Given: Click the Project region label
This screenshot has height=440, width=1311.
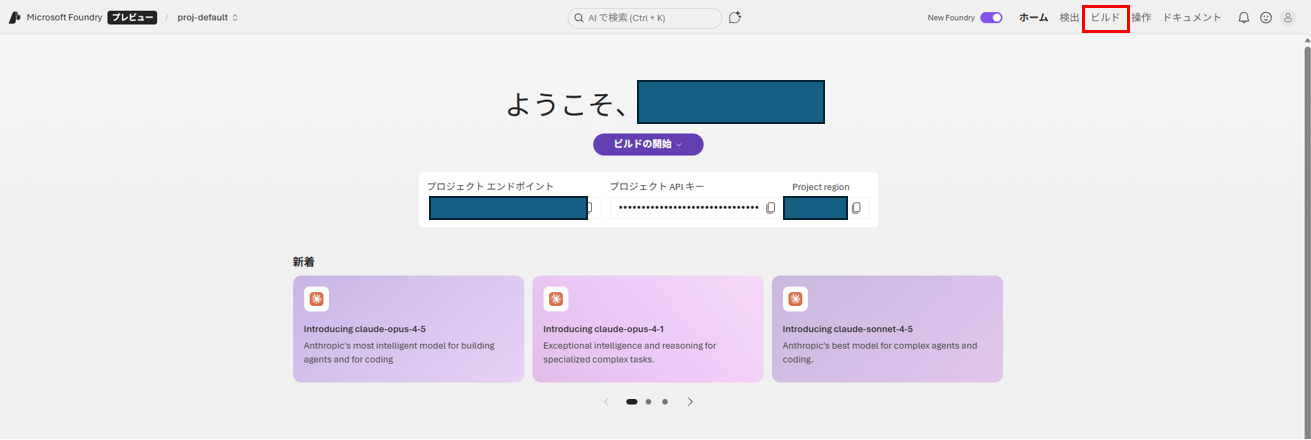Looking at the screenshot, I should click(x=821, y=187).
